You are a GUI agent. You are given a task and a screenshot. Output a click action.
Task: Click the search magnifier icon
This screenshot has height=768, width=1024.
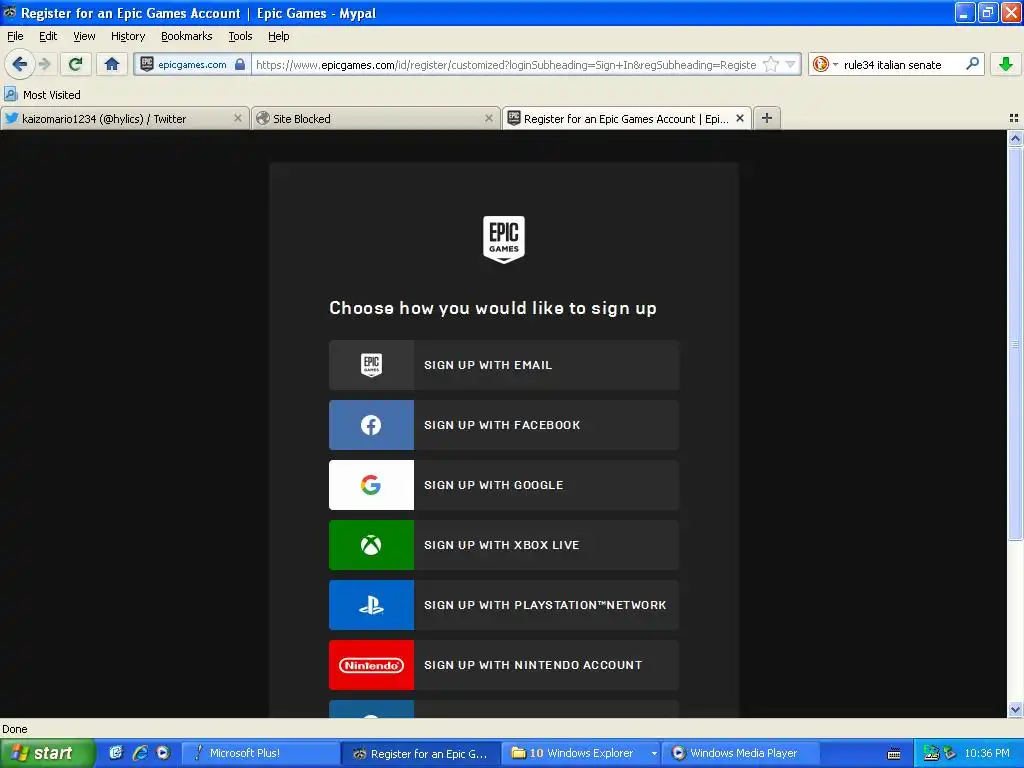click(972, 64)
